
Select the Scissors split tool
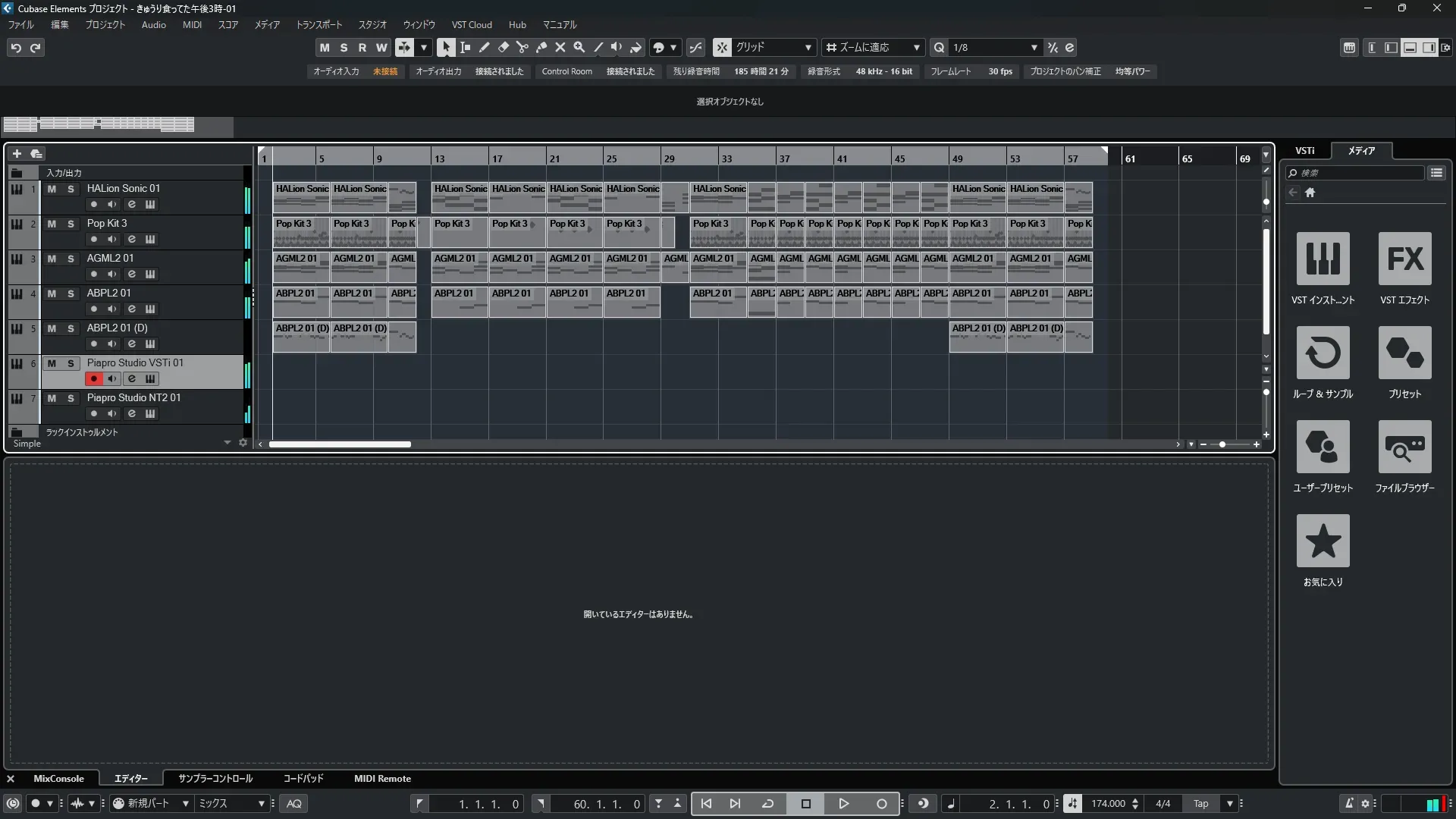[x=522, y=47]
